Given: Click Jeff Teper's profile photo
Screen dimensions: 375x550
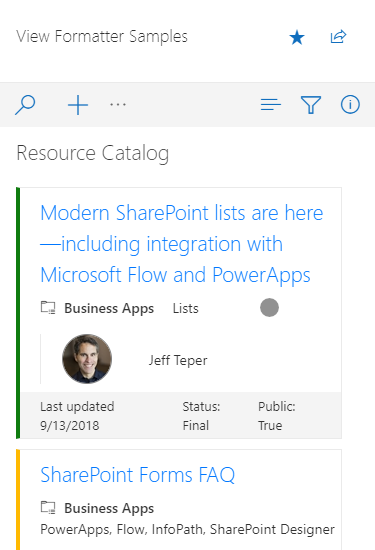Looking at the screenshot, I should (87, 359).
